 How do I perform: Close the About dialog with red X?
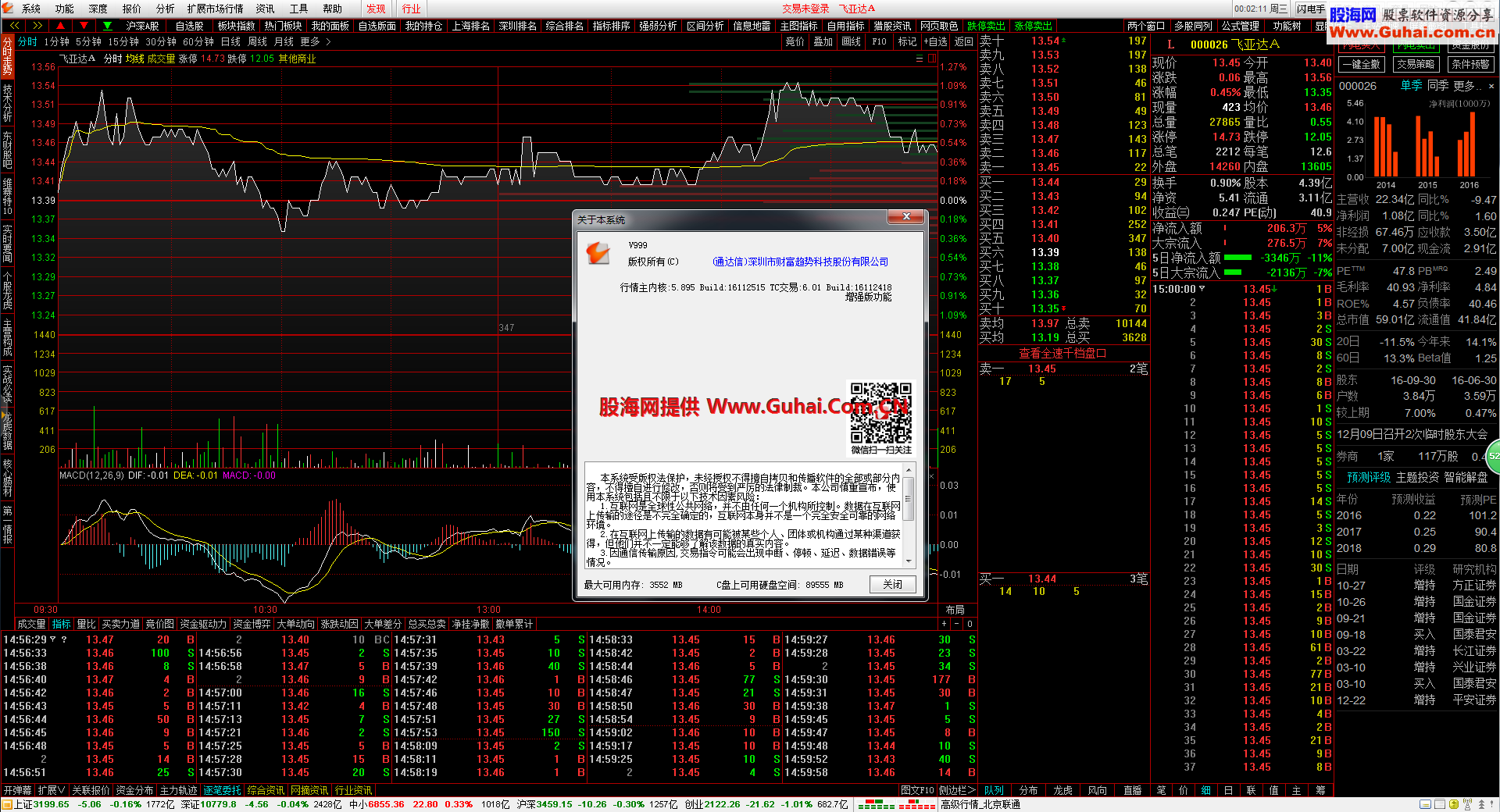(906, 216)
